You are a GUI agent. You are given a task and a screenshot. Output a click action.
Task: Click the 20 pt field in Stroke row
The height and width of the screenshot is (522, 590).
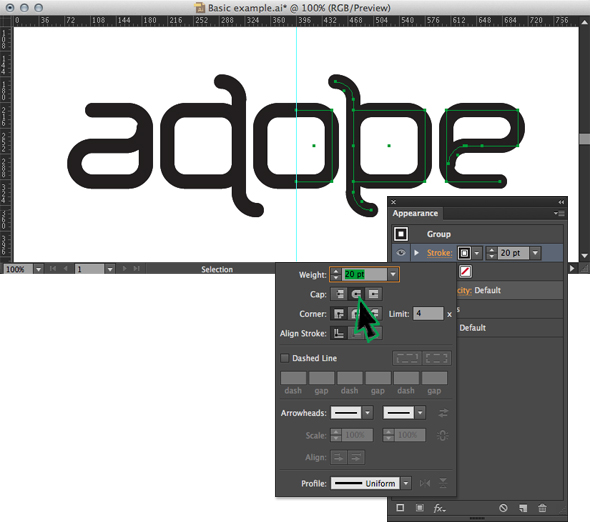click(513, 253)
